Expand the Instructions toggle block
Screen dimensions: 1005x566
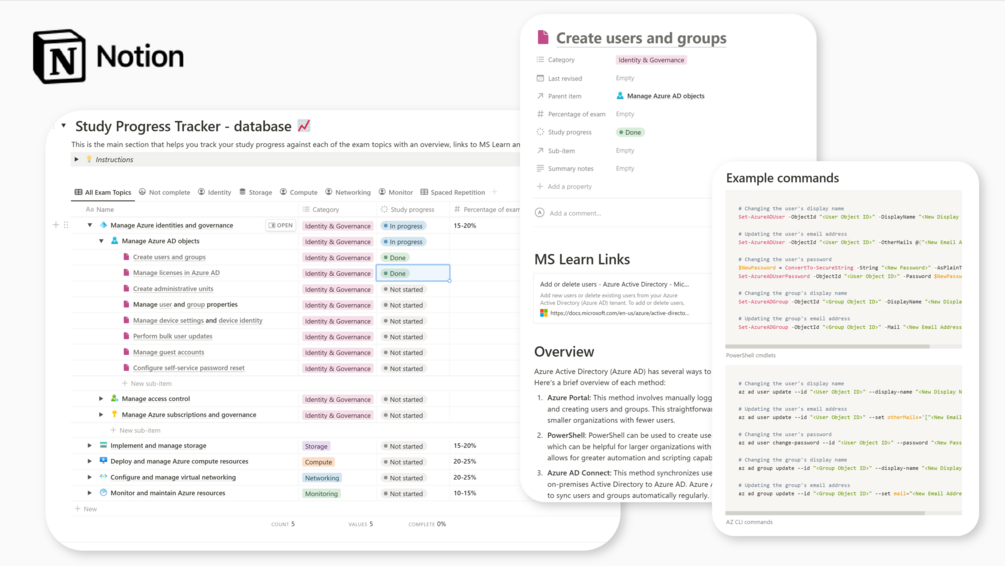(76, 160)
